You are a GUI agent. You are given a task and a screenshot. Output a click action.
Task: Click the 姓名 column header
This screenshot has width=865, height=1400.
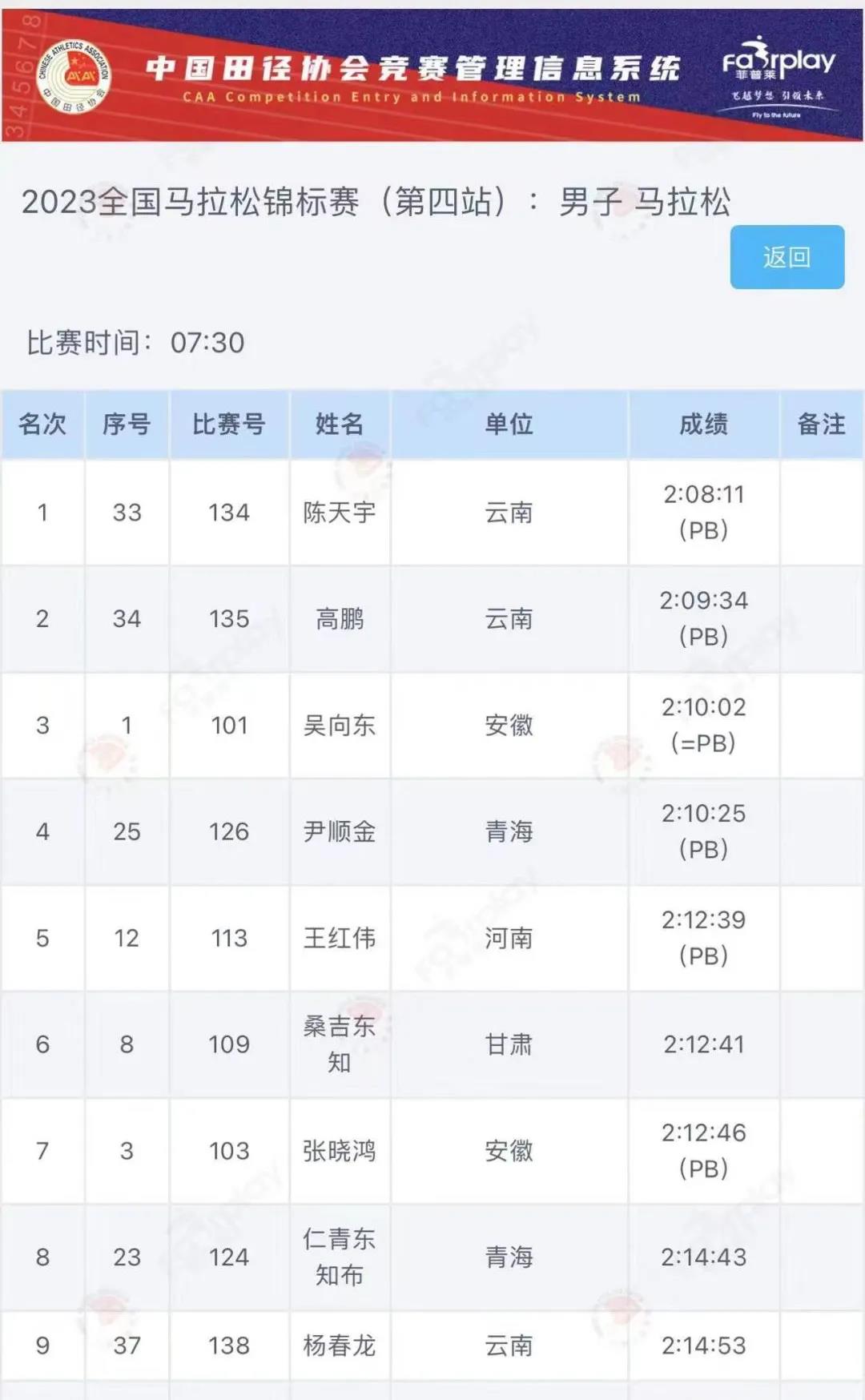(x=340, y=424)
